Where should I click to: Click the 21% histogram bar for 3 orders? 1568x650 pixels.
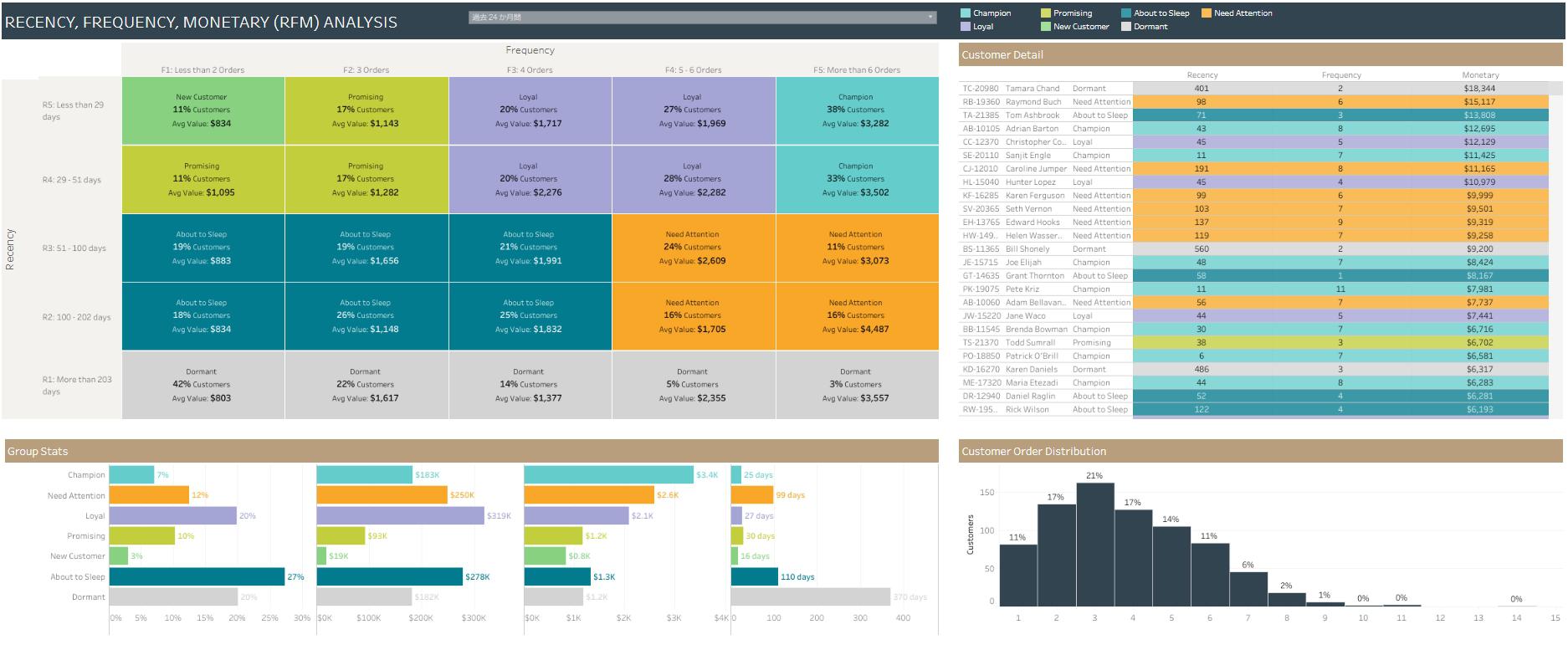click(1094, 544)
